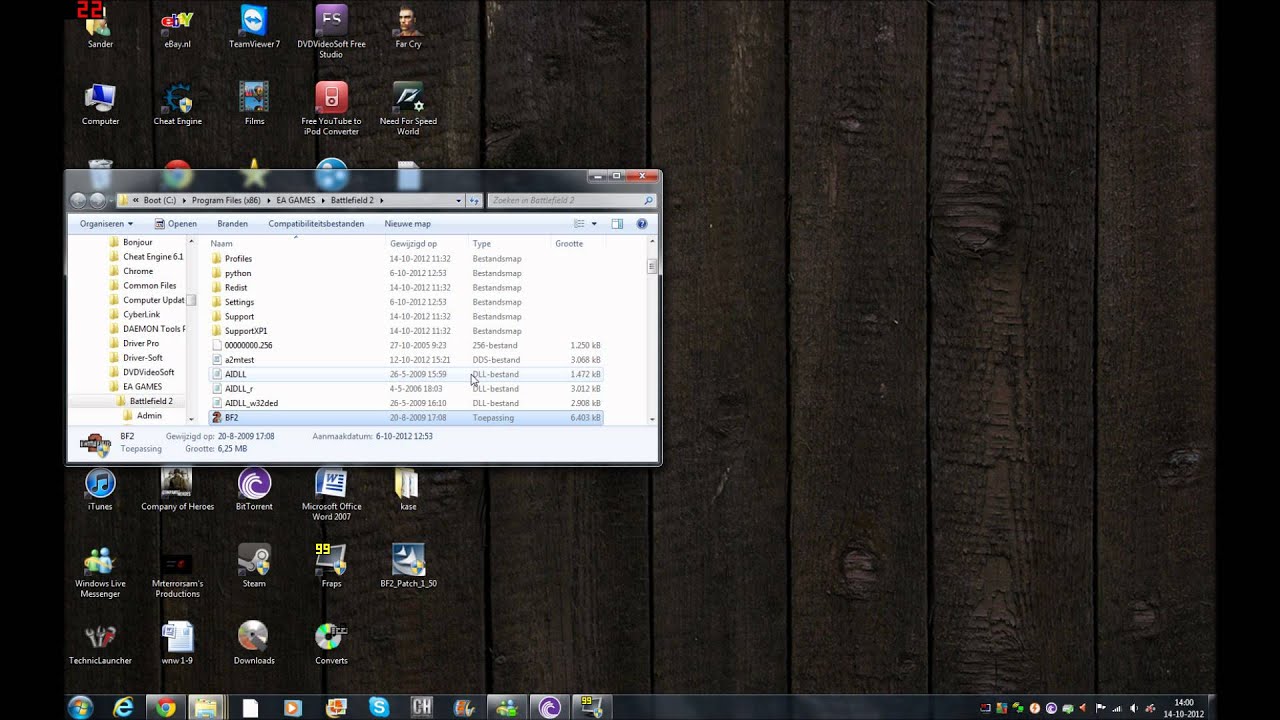
Task: Sort files by the Grootte column
Action: (x=578, y=243)
